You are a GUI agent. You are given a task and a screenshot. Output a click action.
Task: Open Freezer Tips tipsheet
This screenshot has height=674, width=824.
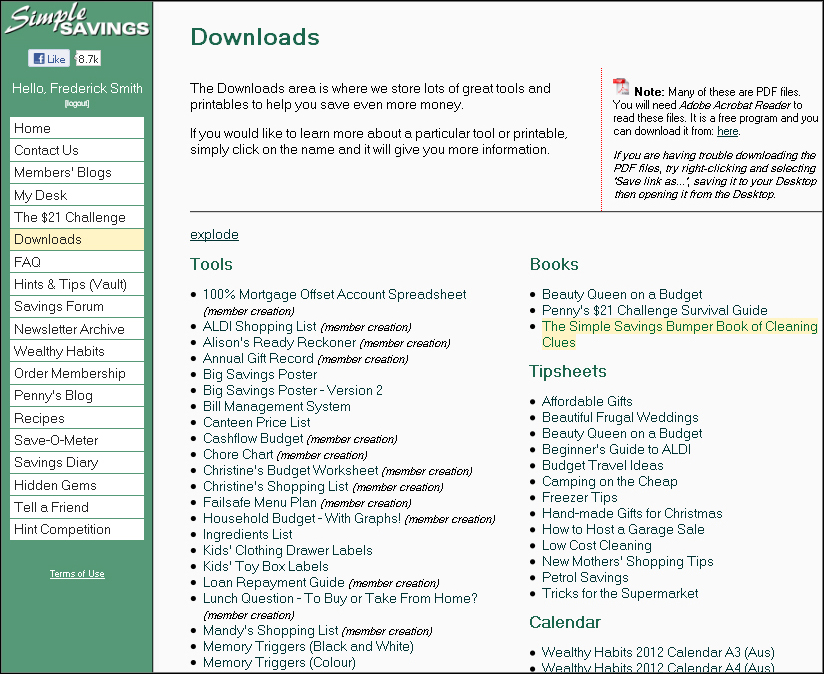(x=580, y=497)
